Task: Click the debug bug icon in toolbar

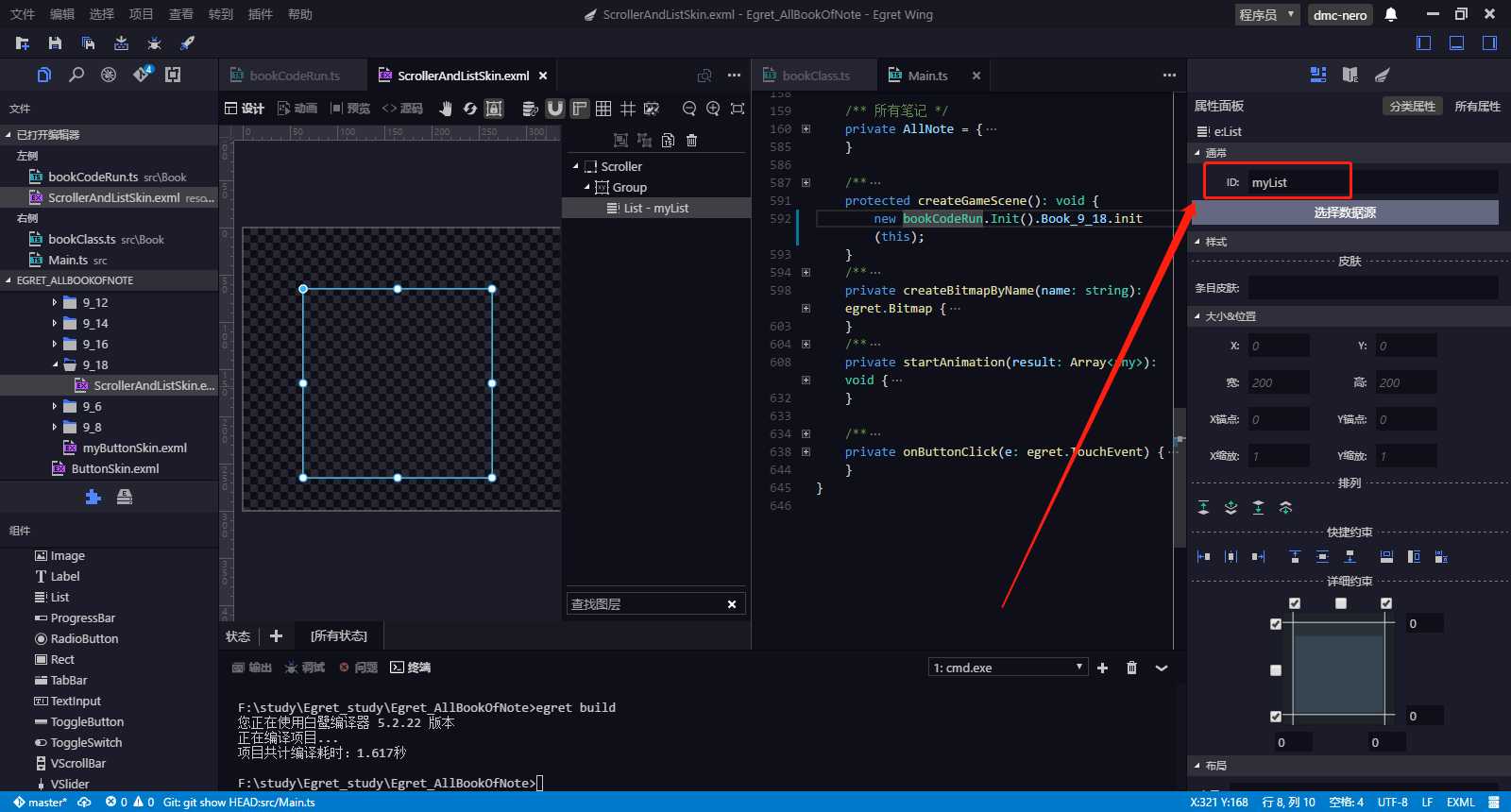Action: coord(154,43)
